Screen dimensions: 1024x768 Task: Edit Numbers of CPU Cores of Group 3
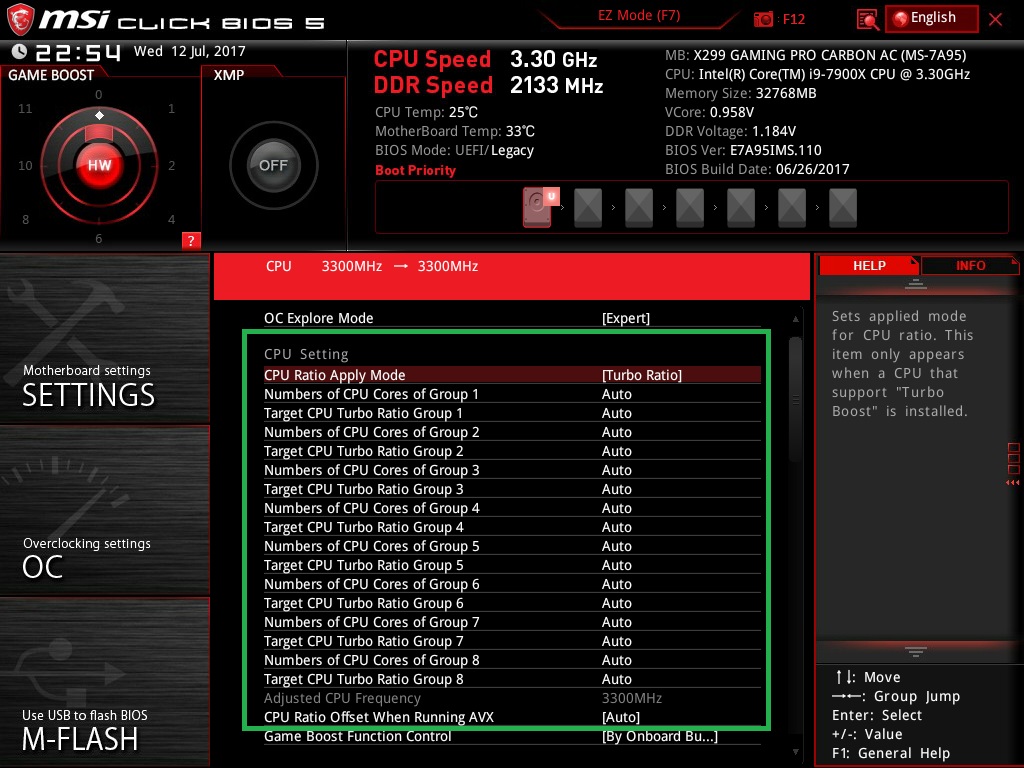pyautogui.click(x=512, y=470)
